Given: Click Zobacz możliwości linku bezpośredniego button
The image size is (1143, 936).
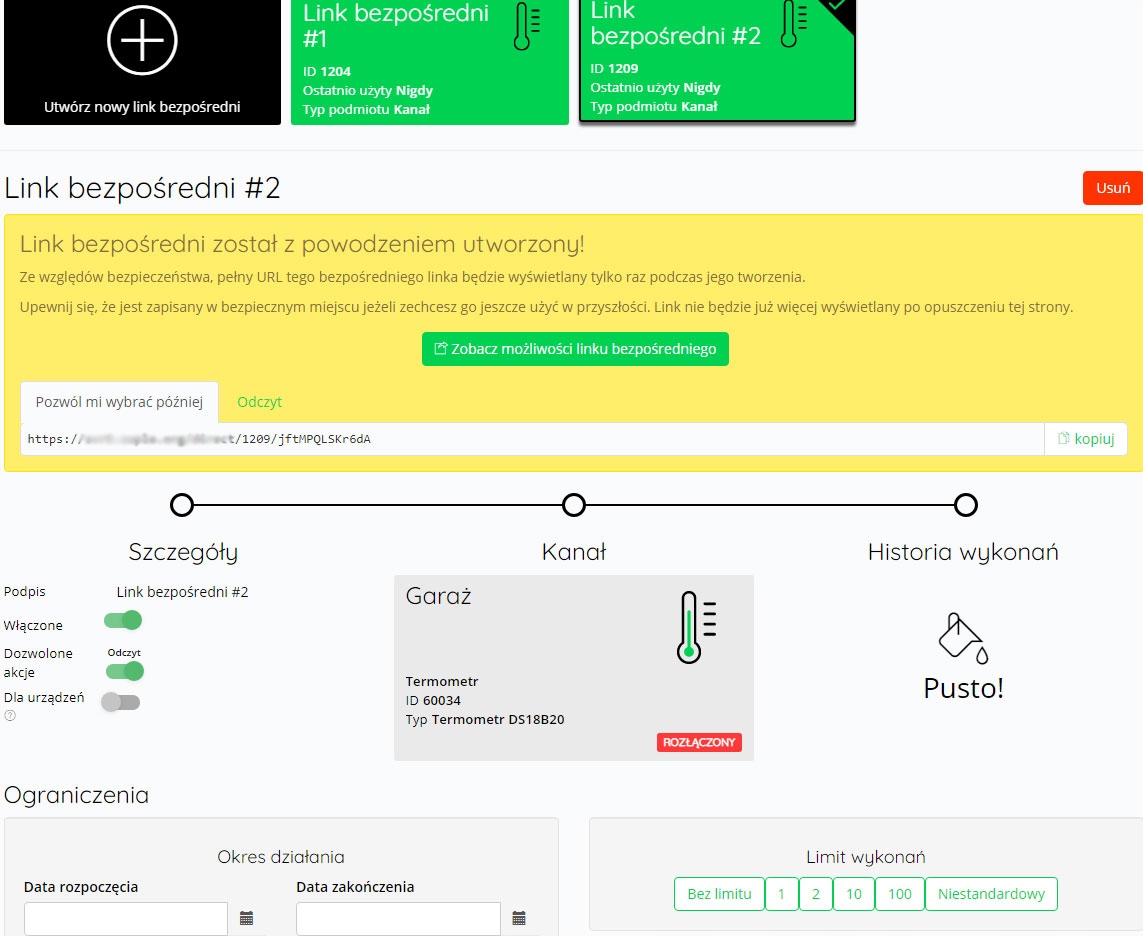Looking at the screenshot, I should [x=575, y=349].
